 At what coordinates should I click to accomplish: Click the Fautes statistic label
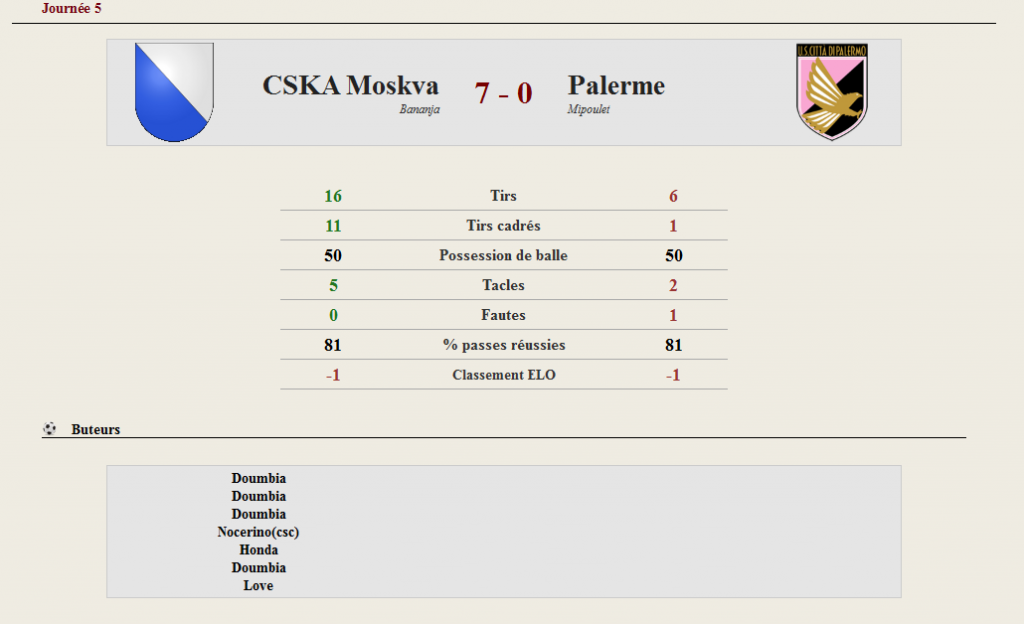pos(504,315)
